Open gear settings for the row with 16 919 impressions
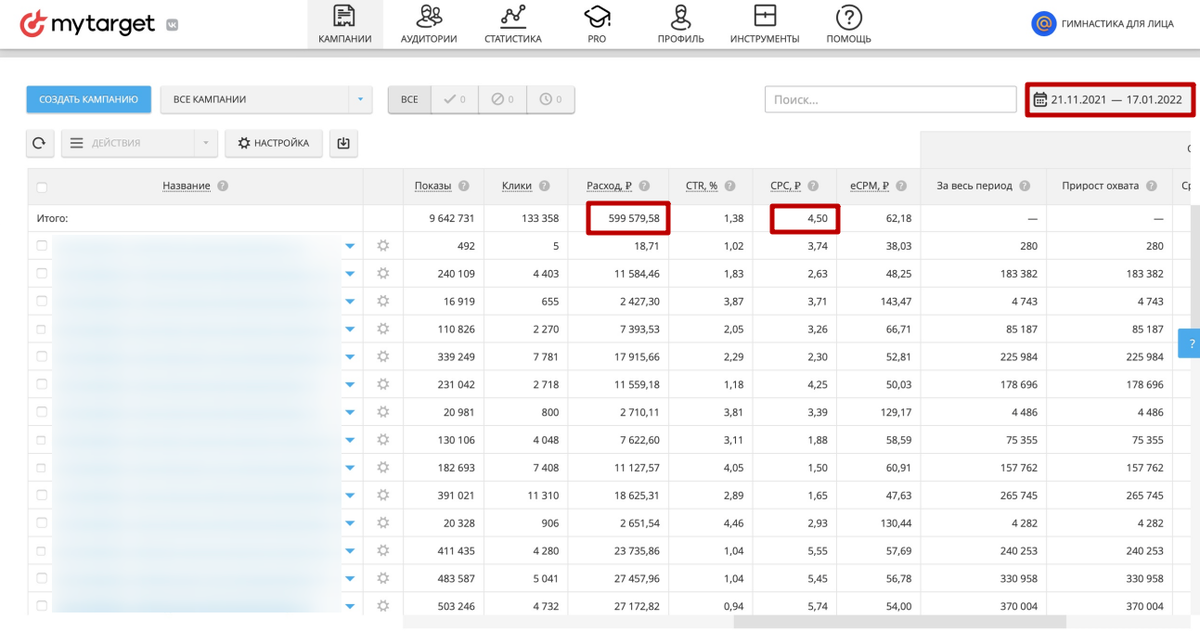This screenshot has height=632, width=1200. 382,301
